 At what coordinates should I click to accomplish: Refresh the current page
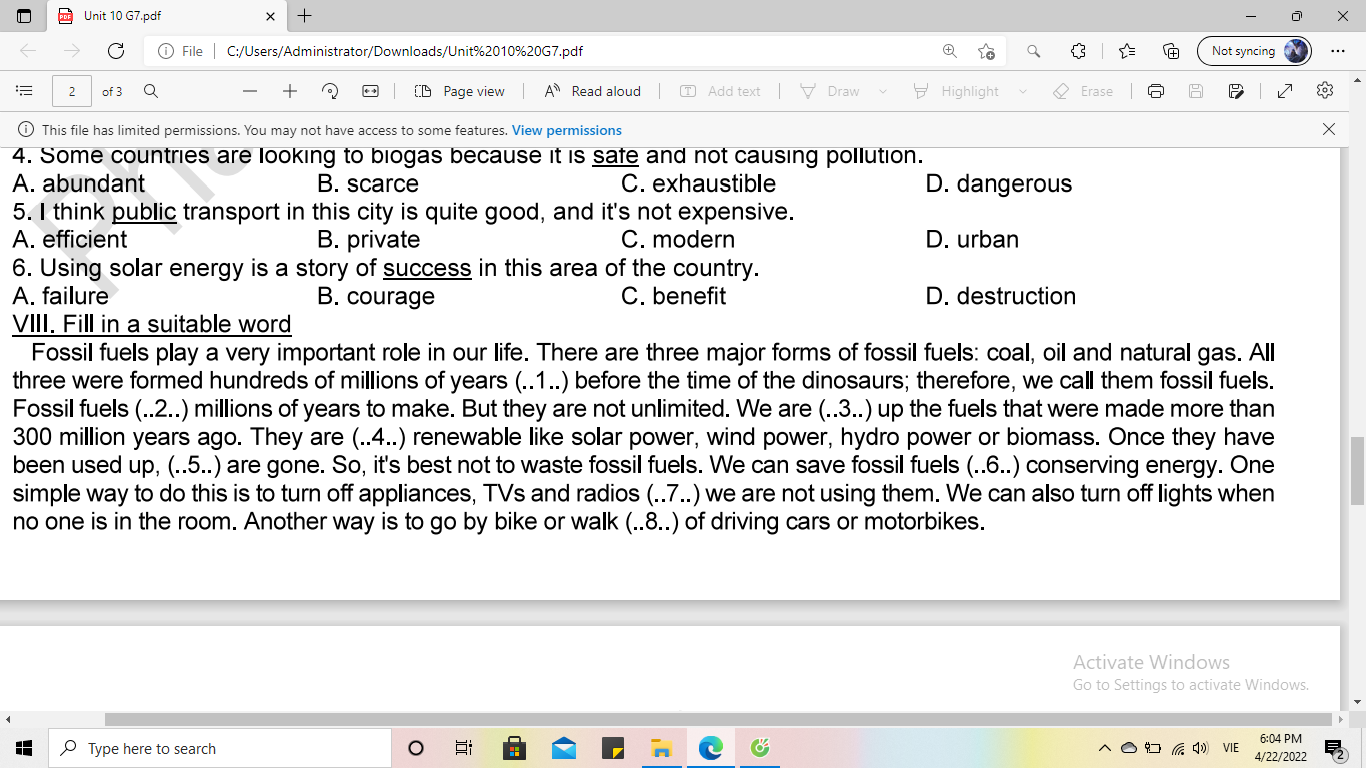116,51
